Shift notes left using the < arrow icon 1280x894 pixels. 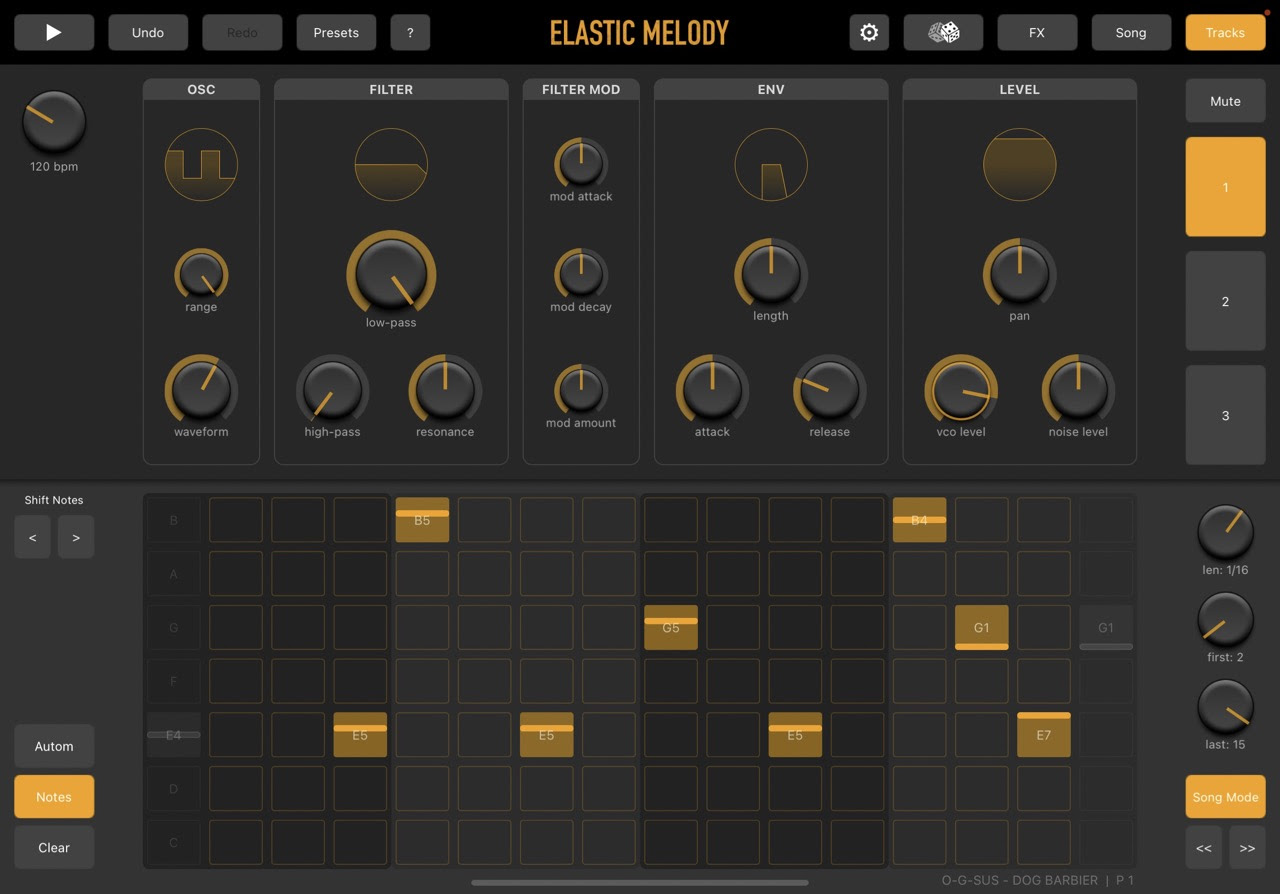click(x=32, y=537)
